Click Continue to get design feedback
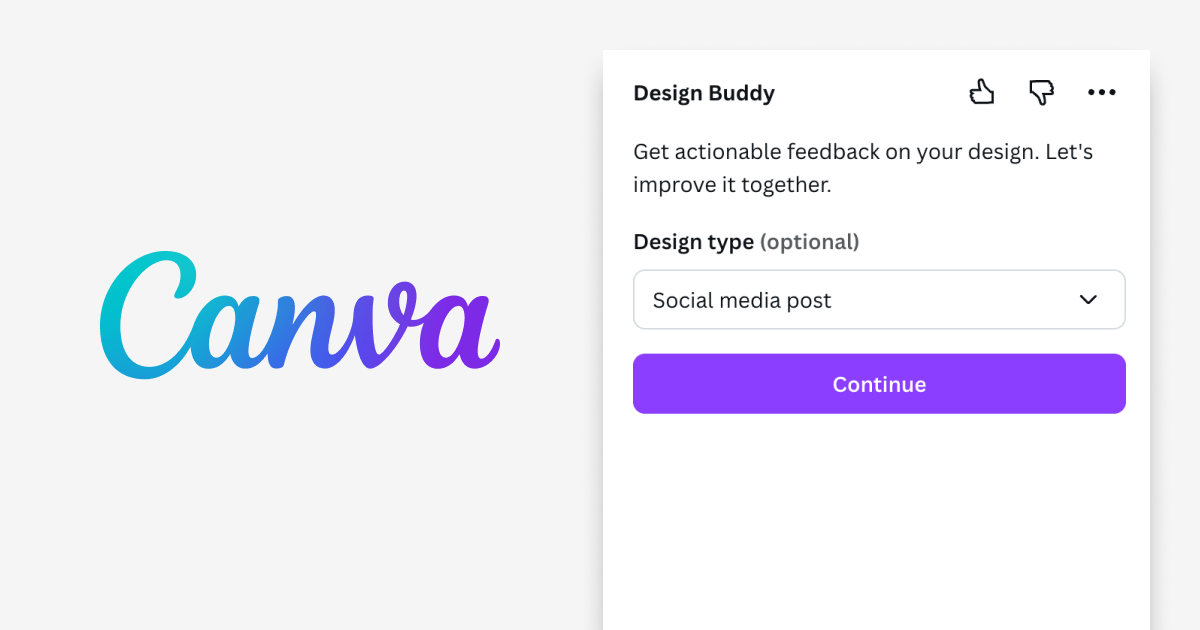The width and height of the screenshot is (1200, 630). click(x=879, y=383)
